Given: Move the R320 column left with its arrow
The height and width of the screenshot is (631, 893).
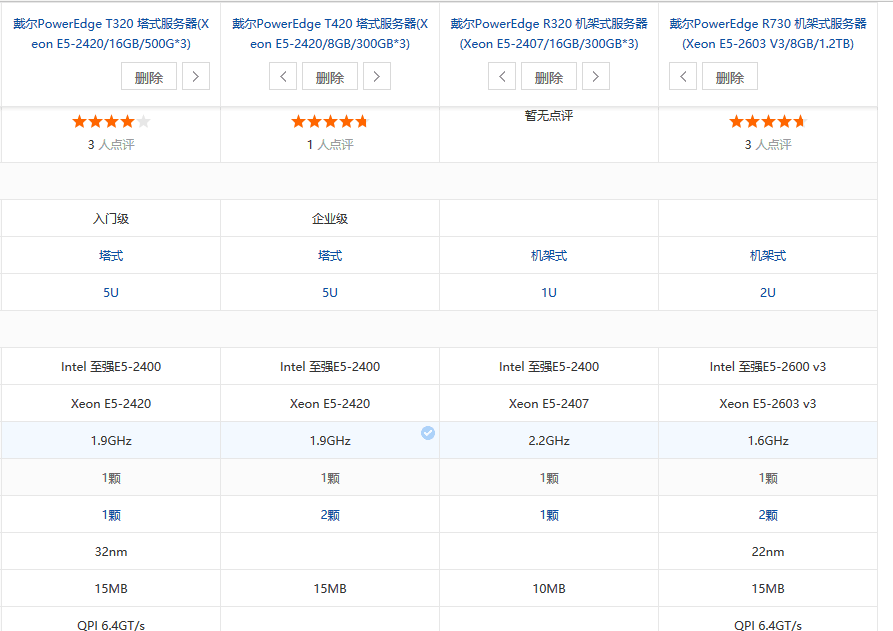Looking at the screenshot, I should (x=502, y=76).
